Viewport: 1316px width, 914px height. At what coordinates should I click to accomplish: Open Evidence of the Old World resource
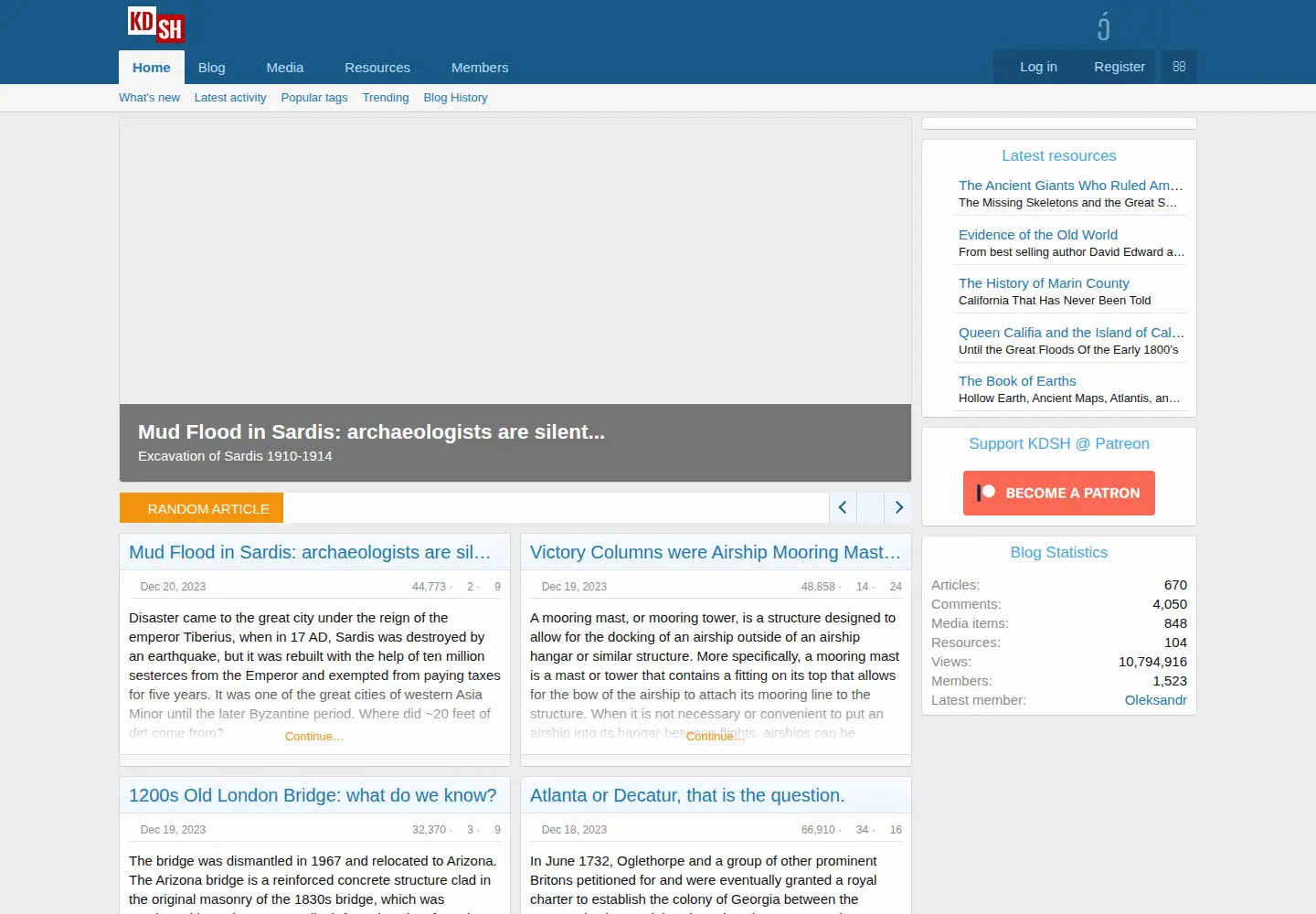coord(1038,235)
